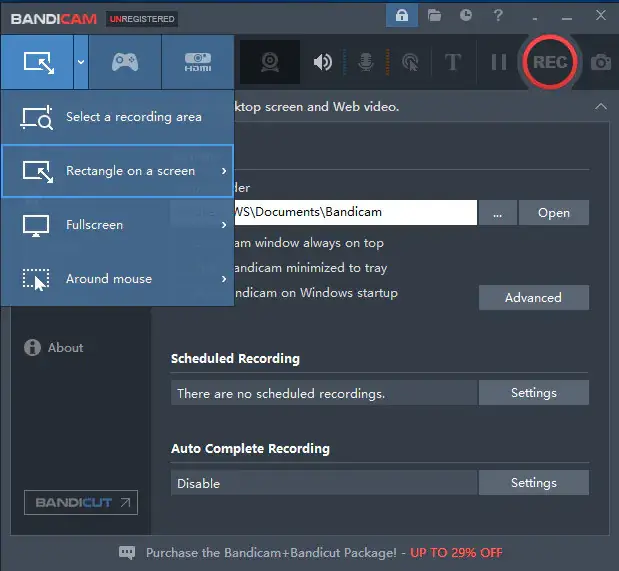Screen dimensions: 619x571
Task: Open the recording mode dropdown arrow
Action: pos(81,62)
